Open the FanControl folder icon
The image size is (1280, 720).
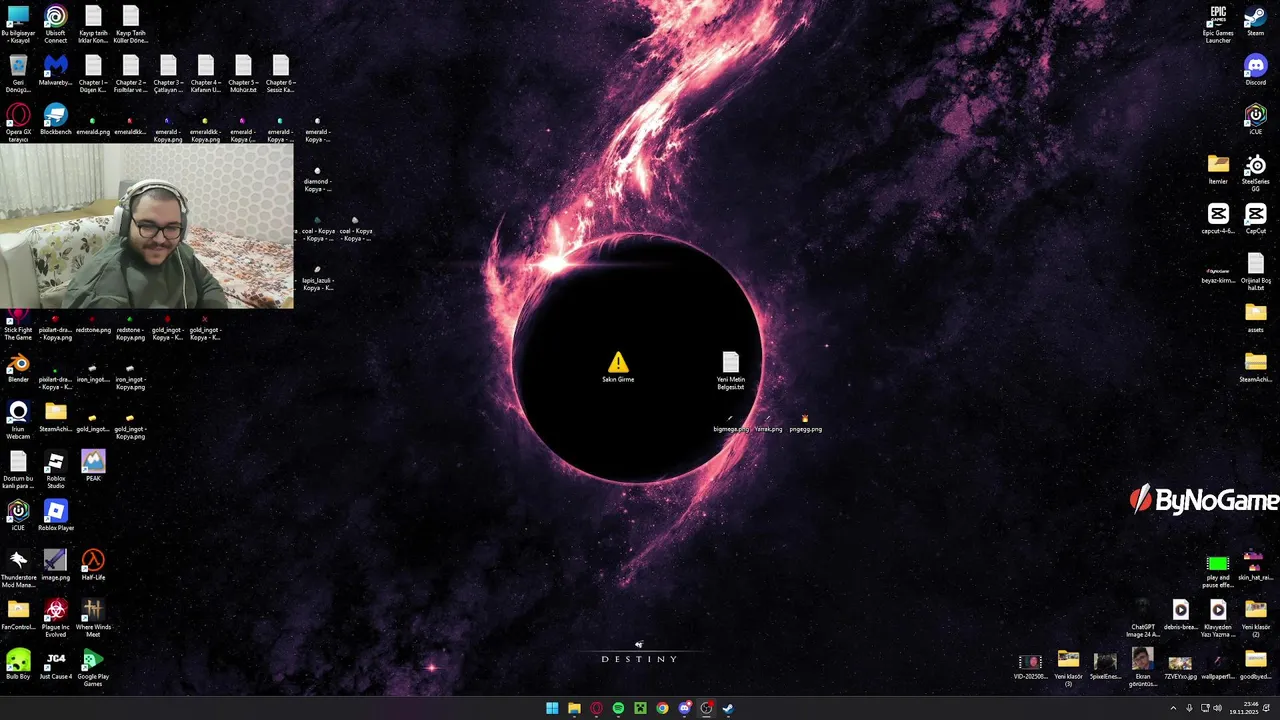18,614
